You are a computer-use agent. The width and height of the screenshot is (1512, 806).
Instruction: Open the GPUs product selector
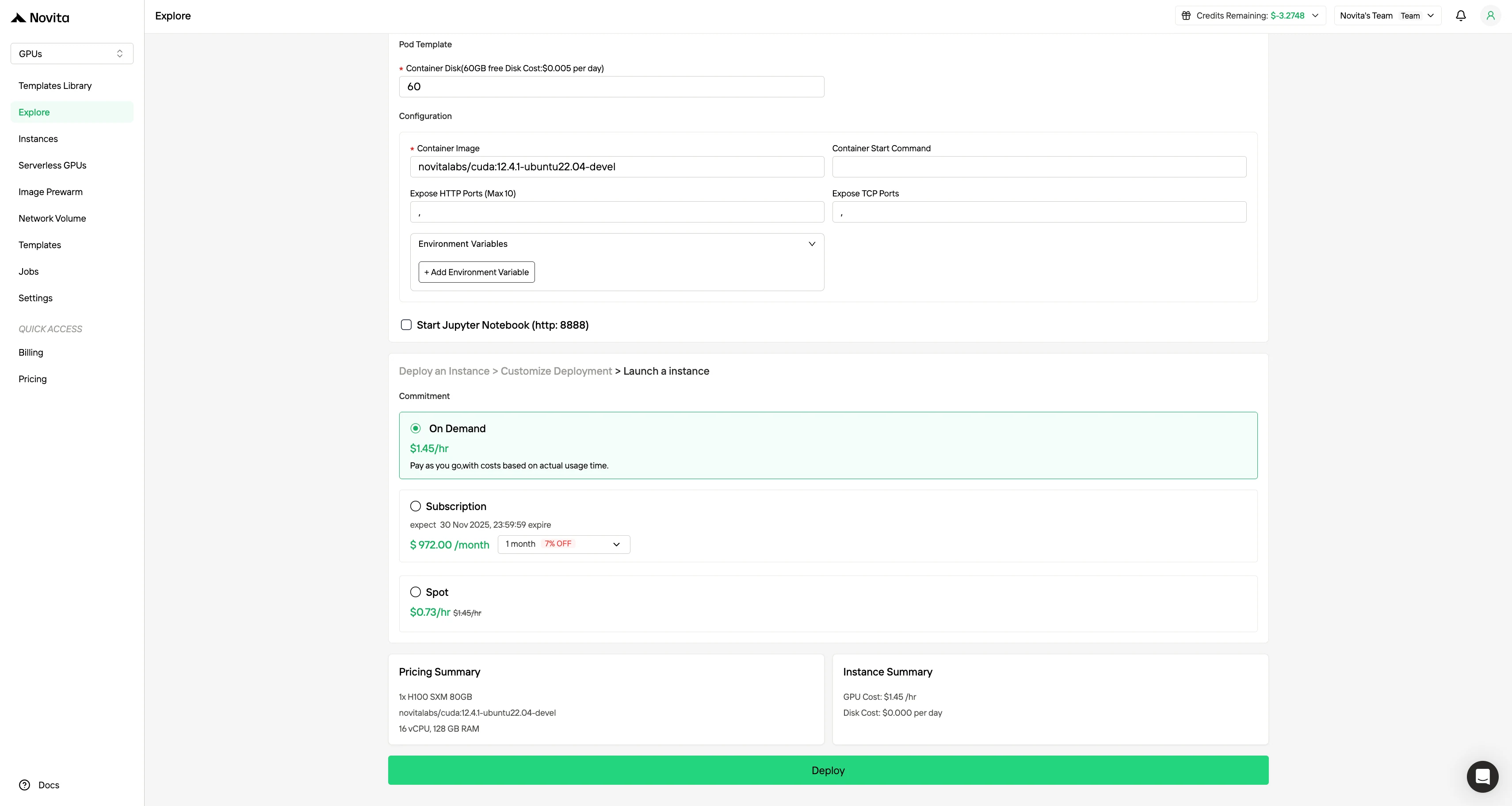click(72, 54)
